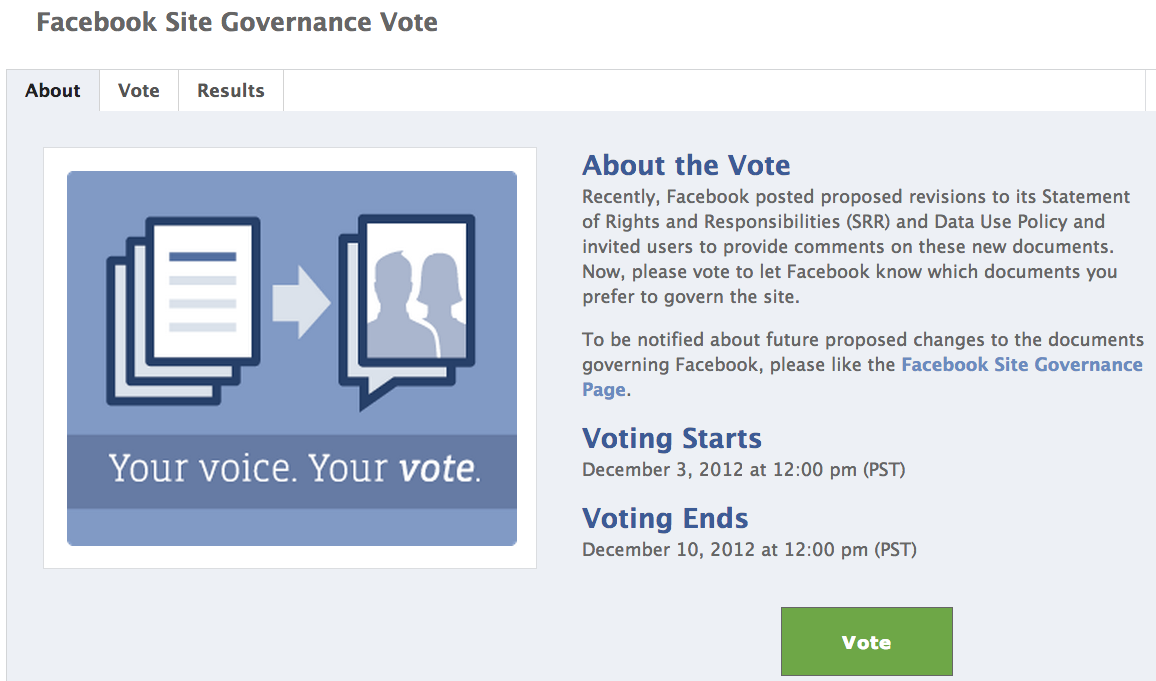The image size is (1156, 681).
Task: Click the "Voting Starts" heading
Action: [672, 438]
